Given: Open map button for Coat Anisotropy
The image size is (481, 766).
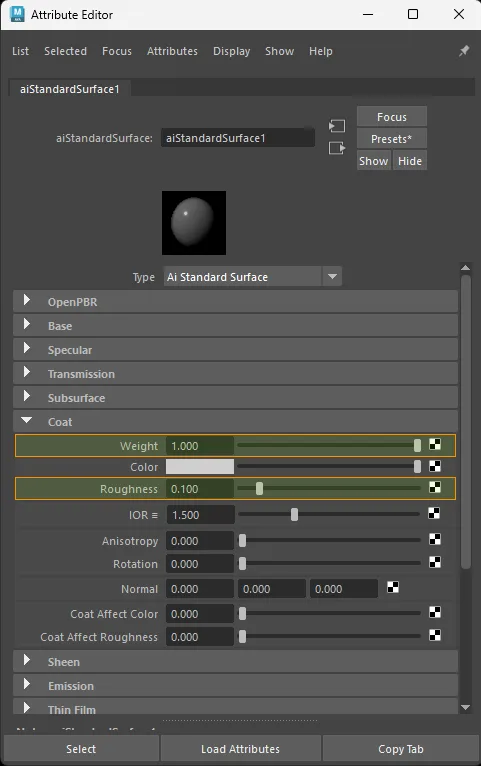Looking at the screenshot, I should tap(435, 539).
